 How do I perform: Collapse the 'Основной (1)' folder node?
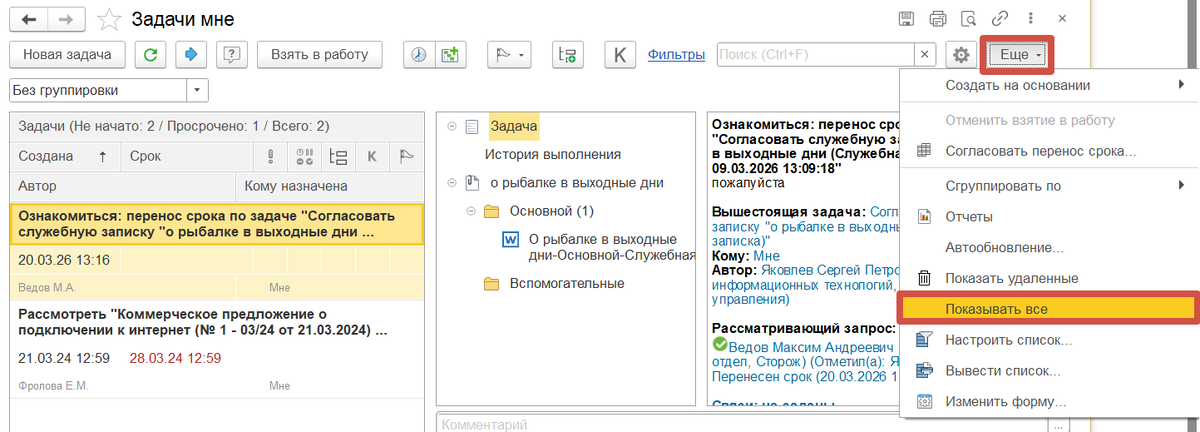tap(470, 211)
